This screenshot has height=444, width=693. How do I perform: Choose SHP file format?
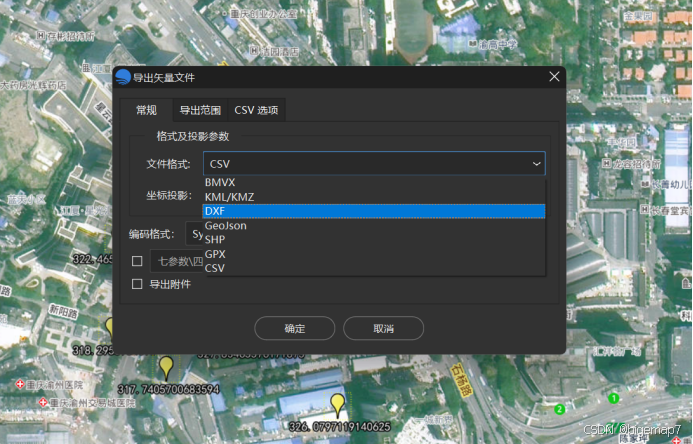click(x=373, y=240)
